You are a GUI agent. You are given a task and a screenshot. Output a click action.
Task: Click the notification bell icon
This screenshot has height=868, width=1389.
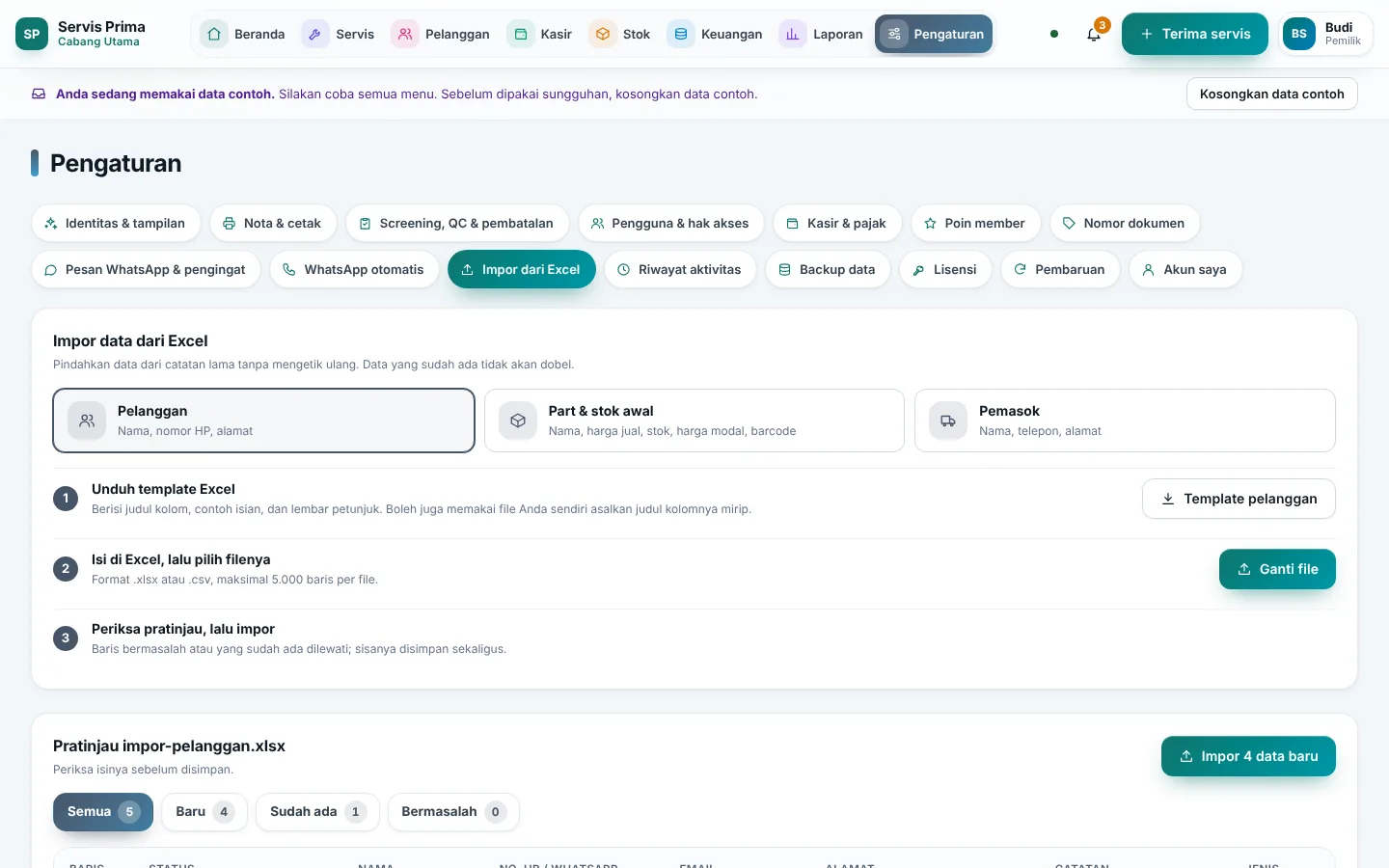pyautogui.click(x=1093, y=34)
